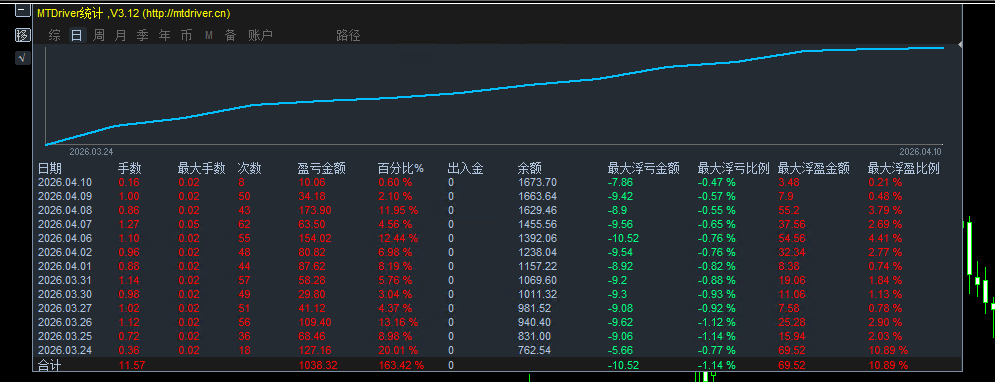Open the 备 tab
Viewport: 995px width, 382px height.
(230, 36)
